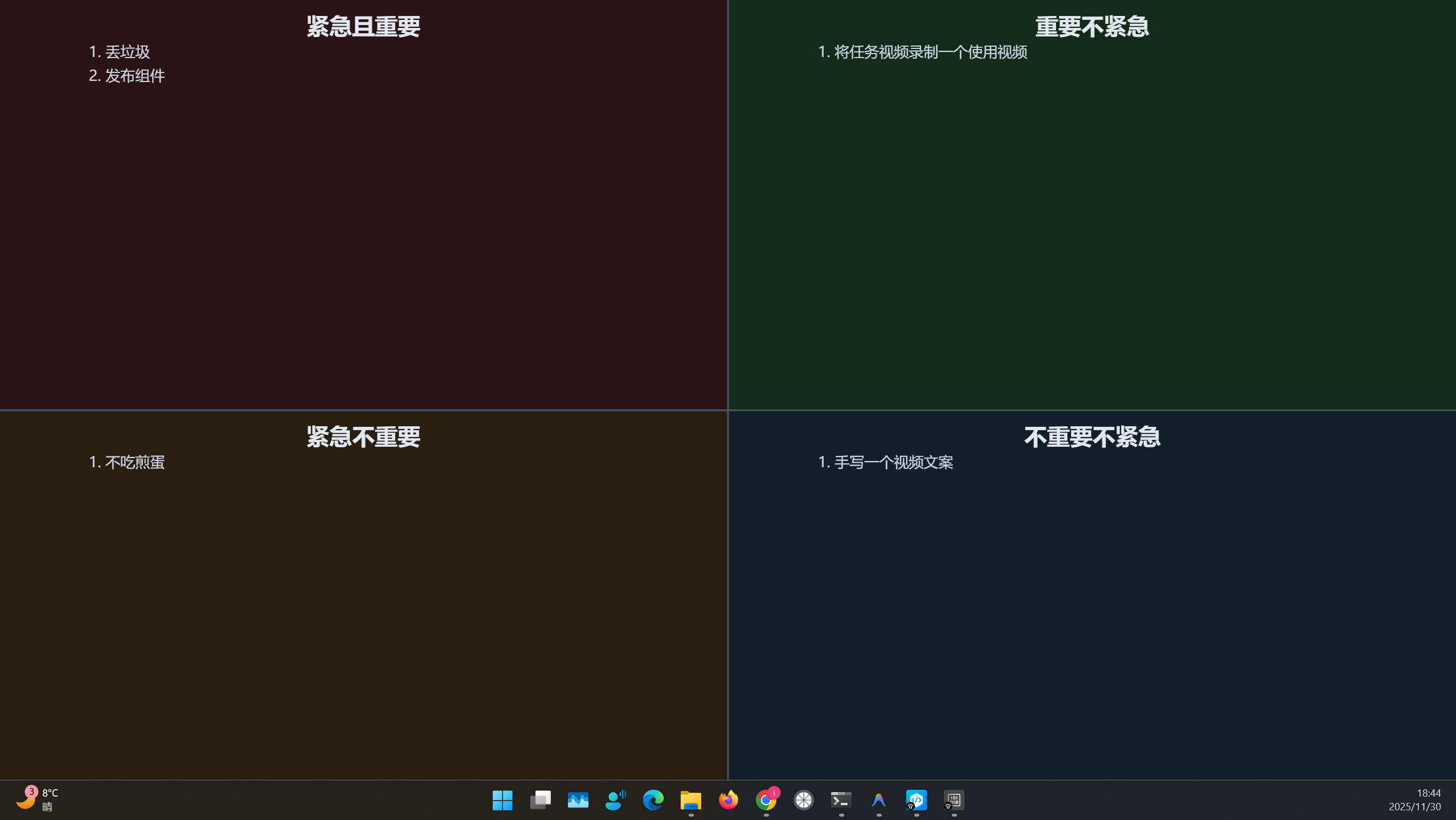This screenshot has height=820, width=1456.
Task: Open the binary-digits app icon on the taskbar
Action: (954, 799)
